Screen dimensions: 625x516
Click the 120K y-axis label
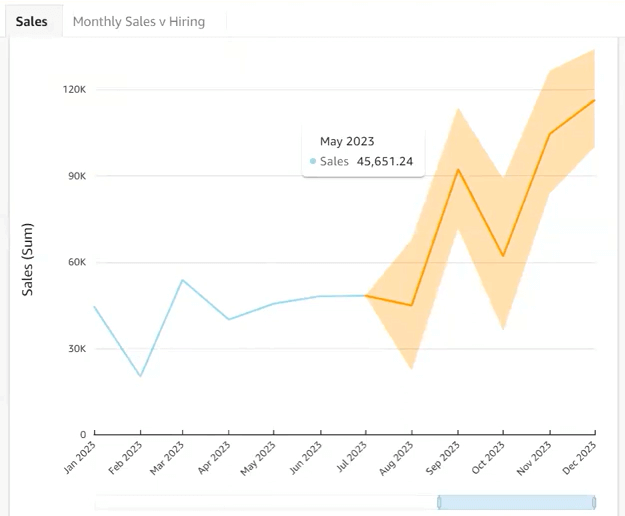click(x=74, y=89)
